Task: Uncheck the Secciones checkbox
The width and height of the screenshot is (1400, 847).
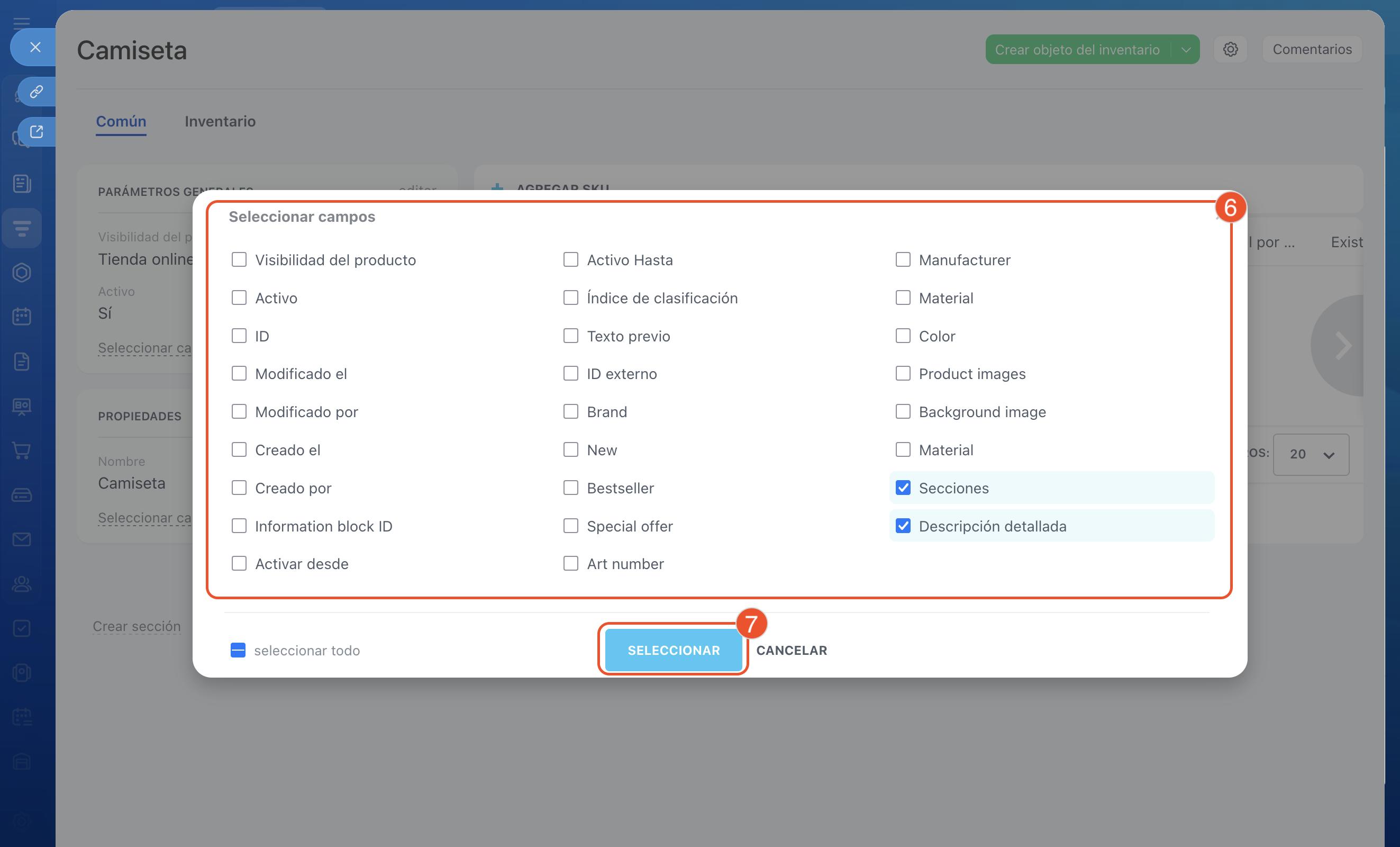Action: coord(903,488)
